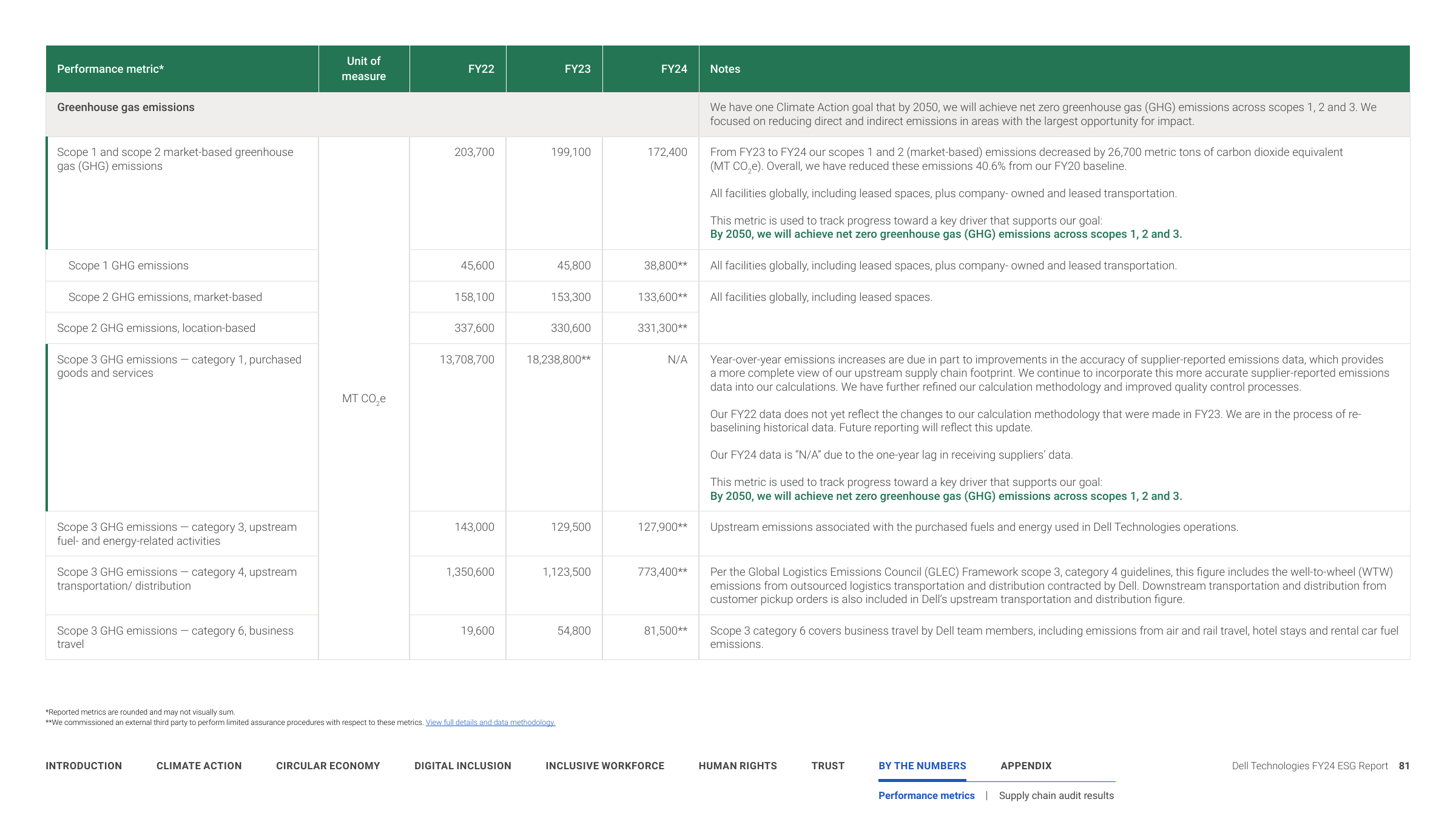Click the FY23 column header
The height and width of the screenshot is (819, 1456).
578,69
